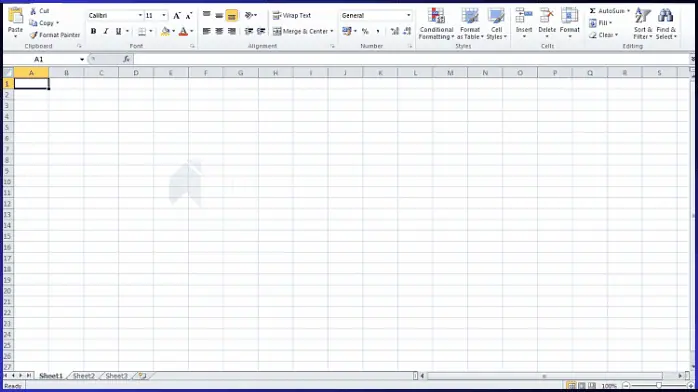Screen dimensions: 698x392
Task: Open Sort & Filter menu
Action: pyautogui.click(x=643, y=24)
